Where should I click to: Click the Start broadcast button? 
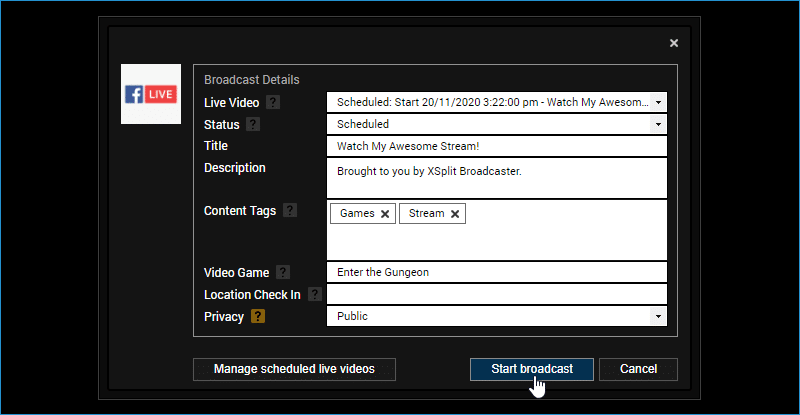point(532,369)
